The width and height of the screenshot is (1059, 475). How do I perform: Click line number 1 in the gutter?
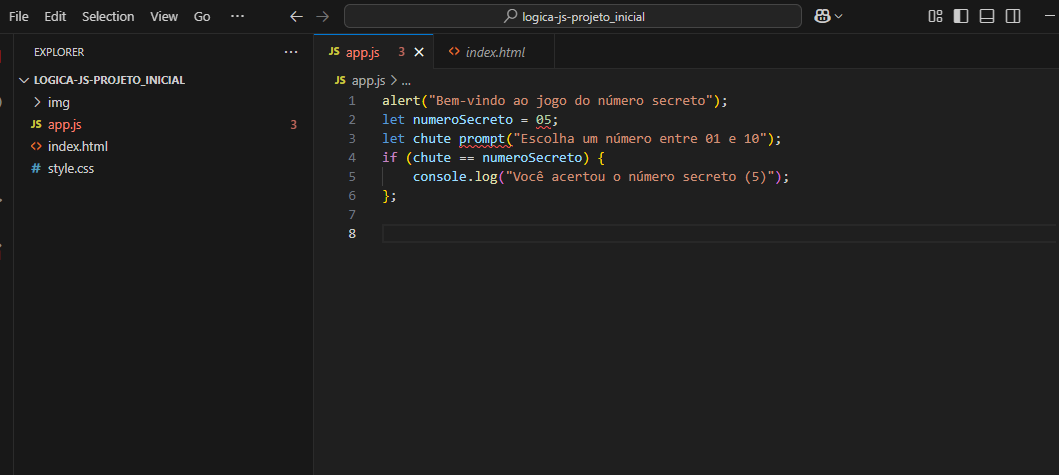352,101
